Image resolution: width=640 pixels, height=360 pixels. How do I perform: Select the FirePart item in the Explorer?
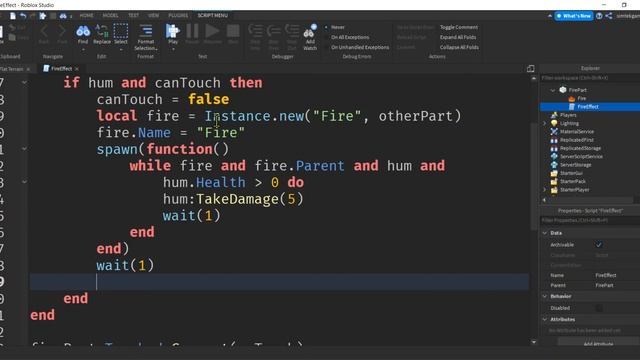(577, 90)
